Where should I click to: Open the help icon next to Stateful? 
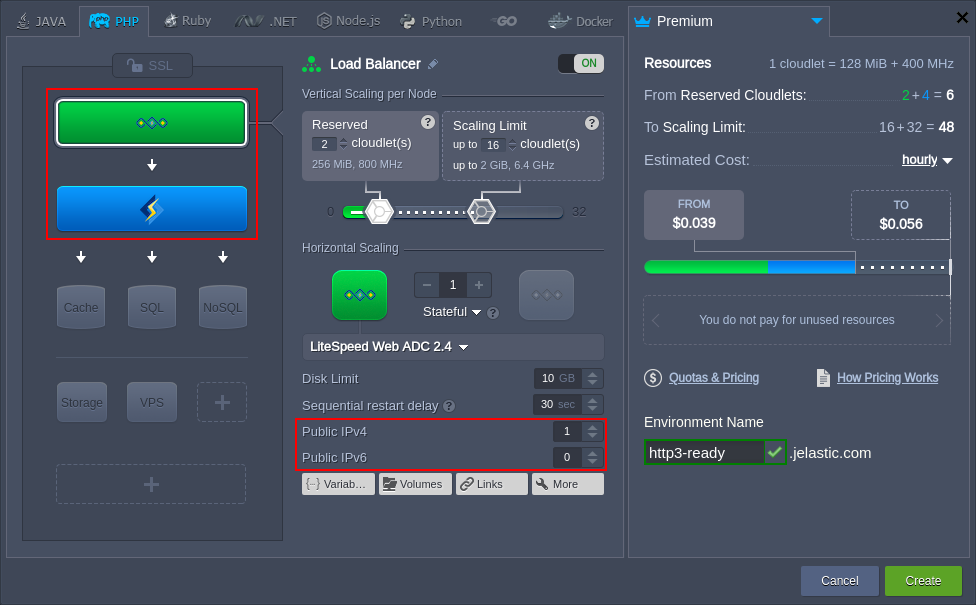493,313
